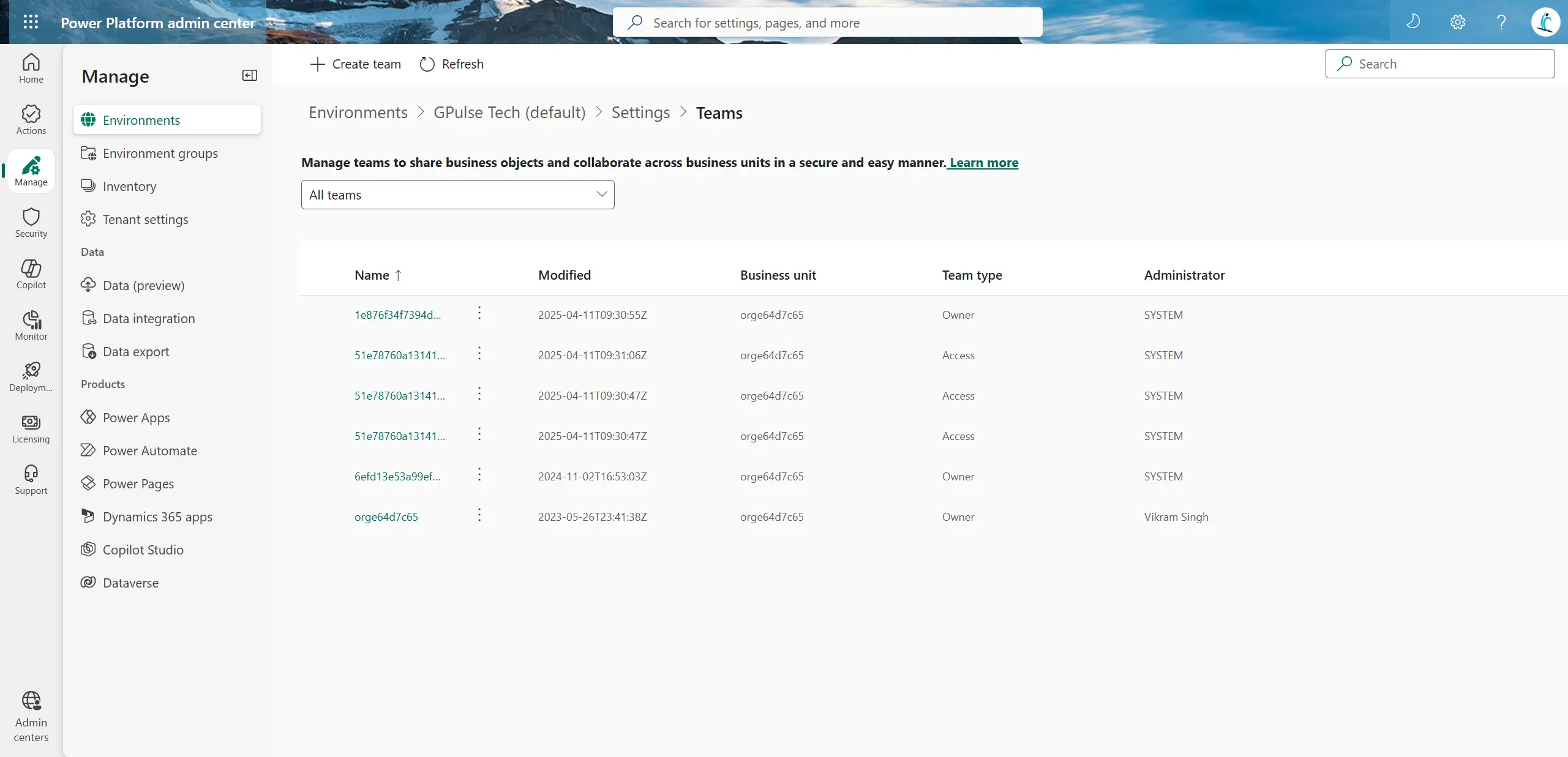Open the row menu for orge64d7c65
Screen dimensions: 1568x757
pyautogui.click(x=479, y=516)
